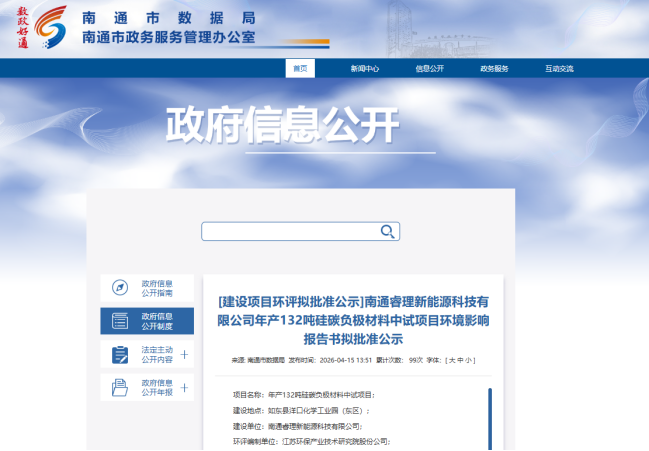Set font size to 大

pyautogui.click(x=452, y=360)
